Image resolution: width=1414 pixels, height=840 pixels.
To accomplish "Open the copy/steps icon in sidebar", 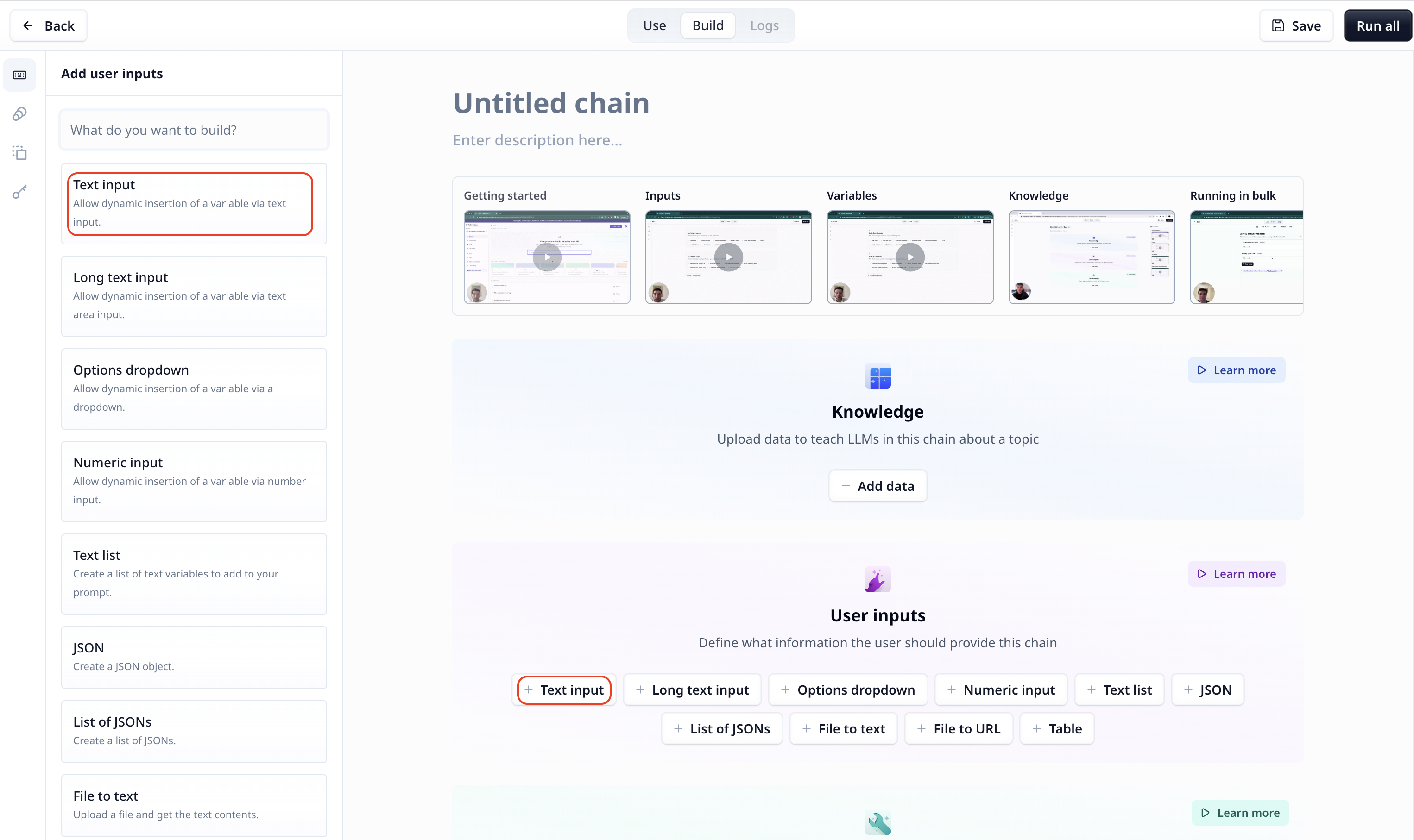I will click(19, 153).
